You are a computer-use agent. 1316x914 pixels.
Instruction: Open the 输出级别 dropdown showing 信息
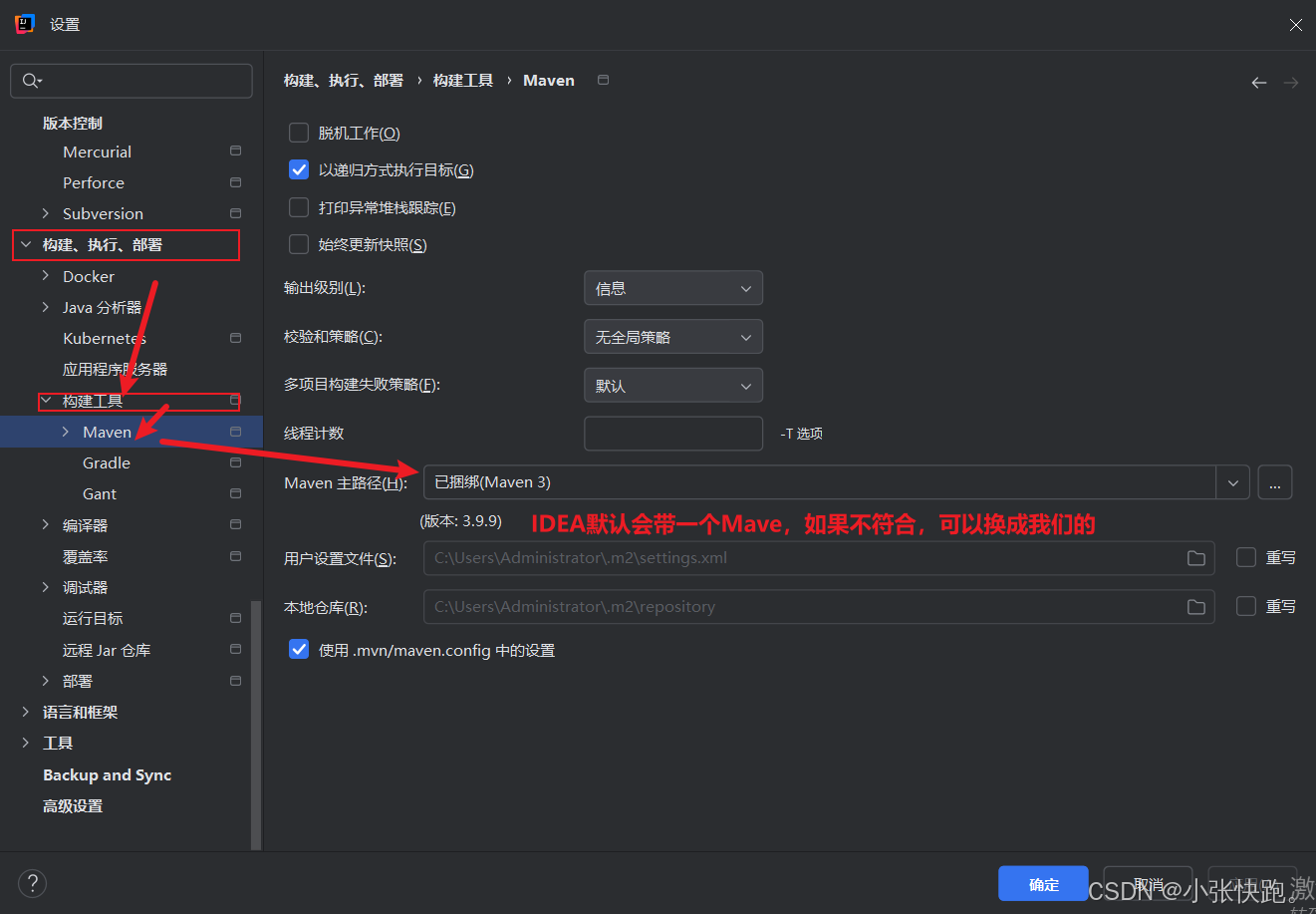click(673, 288)
